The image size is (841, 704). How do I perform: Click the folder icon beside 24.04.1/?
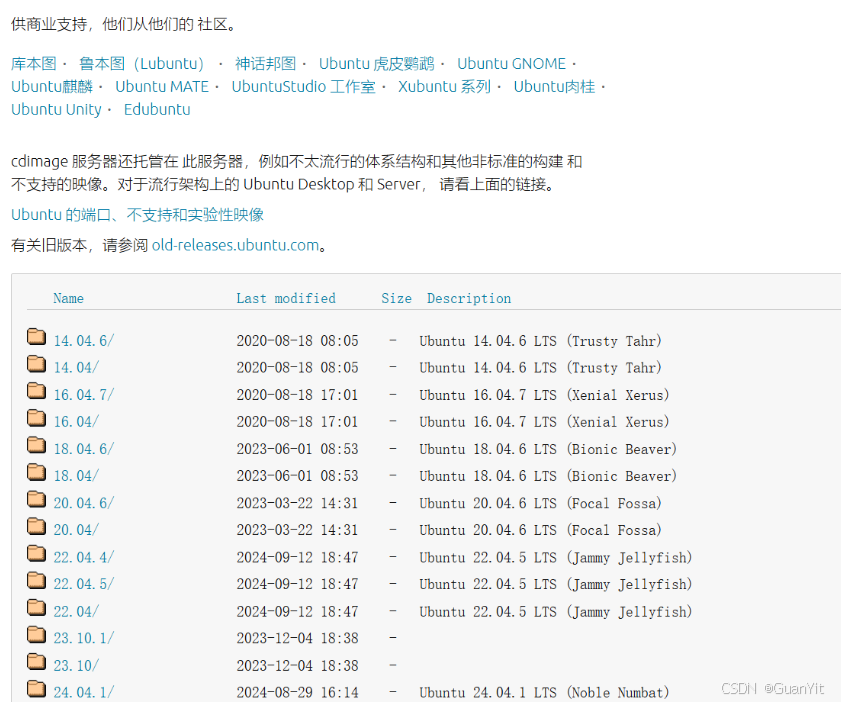click(x=36, y=689)
